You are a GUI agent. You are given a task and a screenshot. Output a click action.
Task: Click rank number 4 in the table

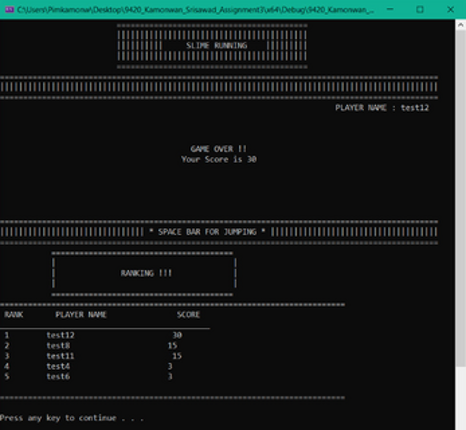coord(7,366)
